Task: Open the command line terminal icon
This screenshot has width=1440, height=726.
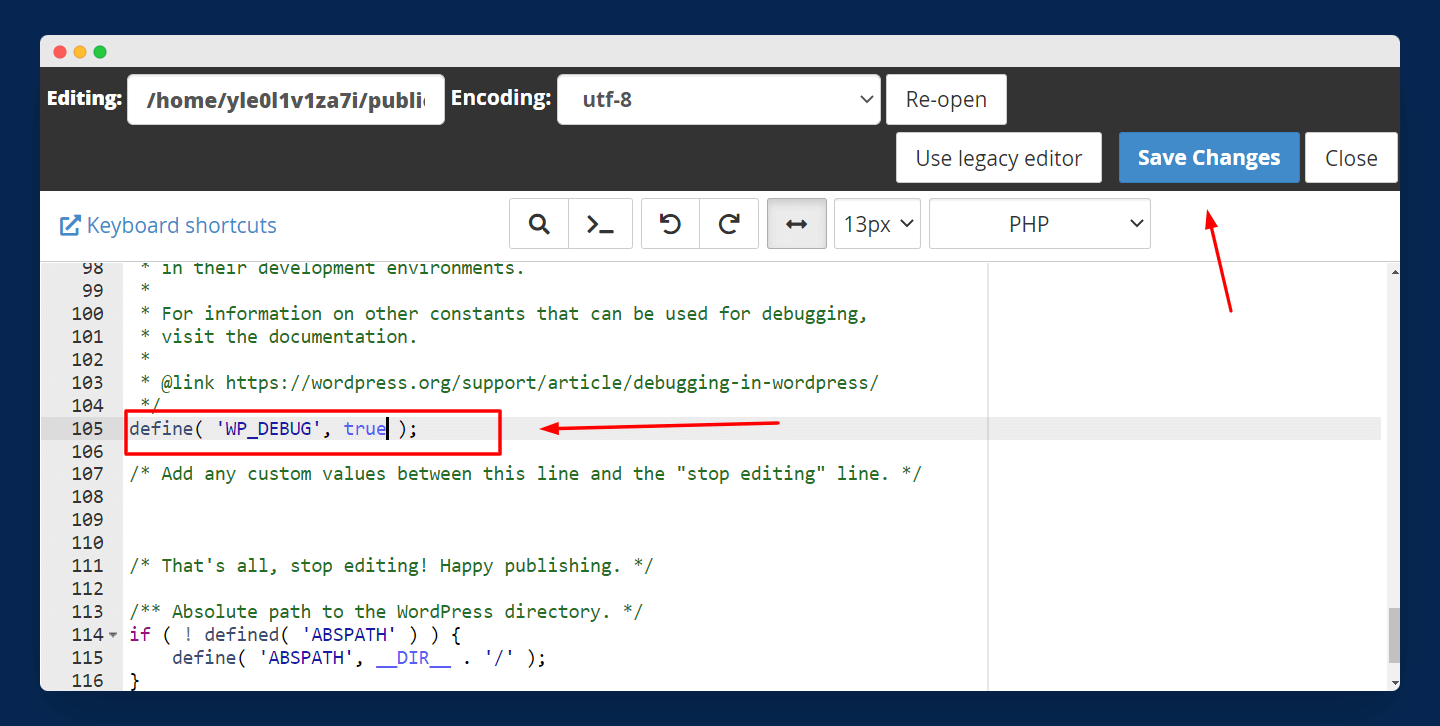Action: click(x=600, y=224)
